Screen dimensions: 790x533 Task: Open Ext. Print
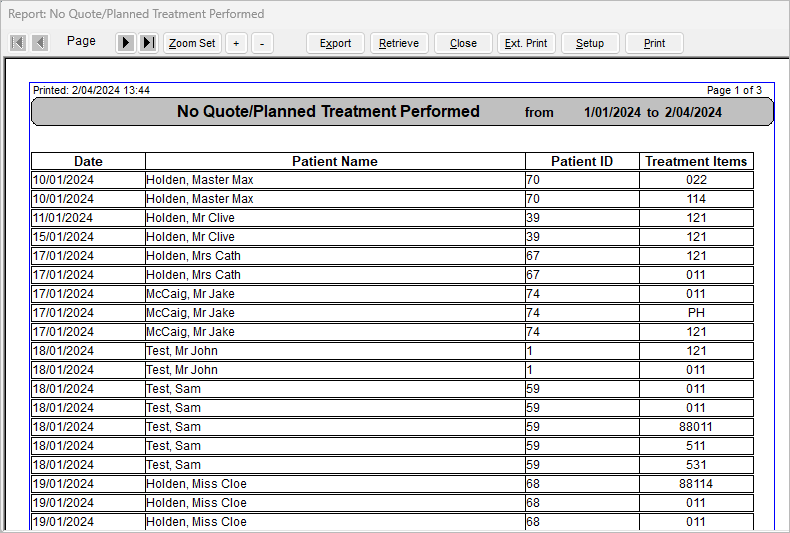point(526,43)
